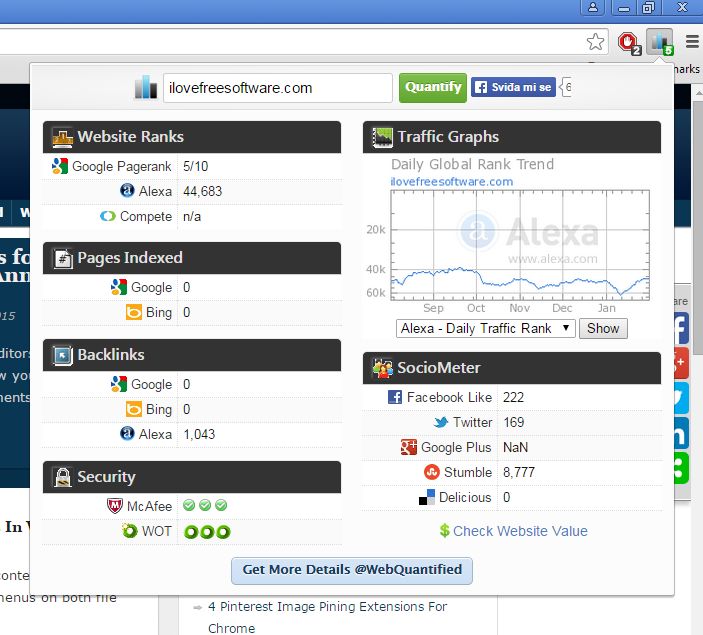Click the Google Plus value NaN
The width and height of the screenshot is (703, 635).
516,448
